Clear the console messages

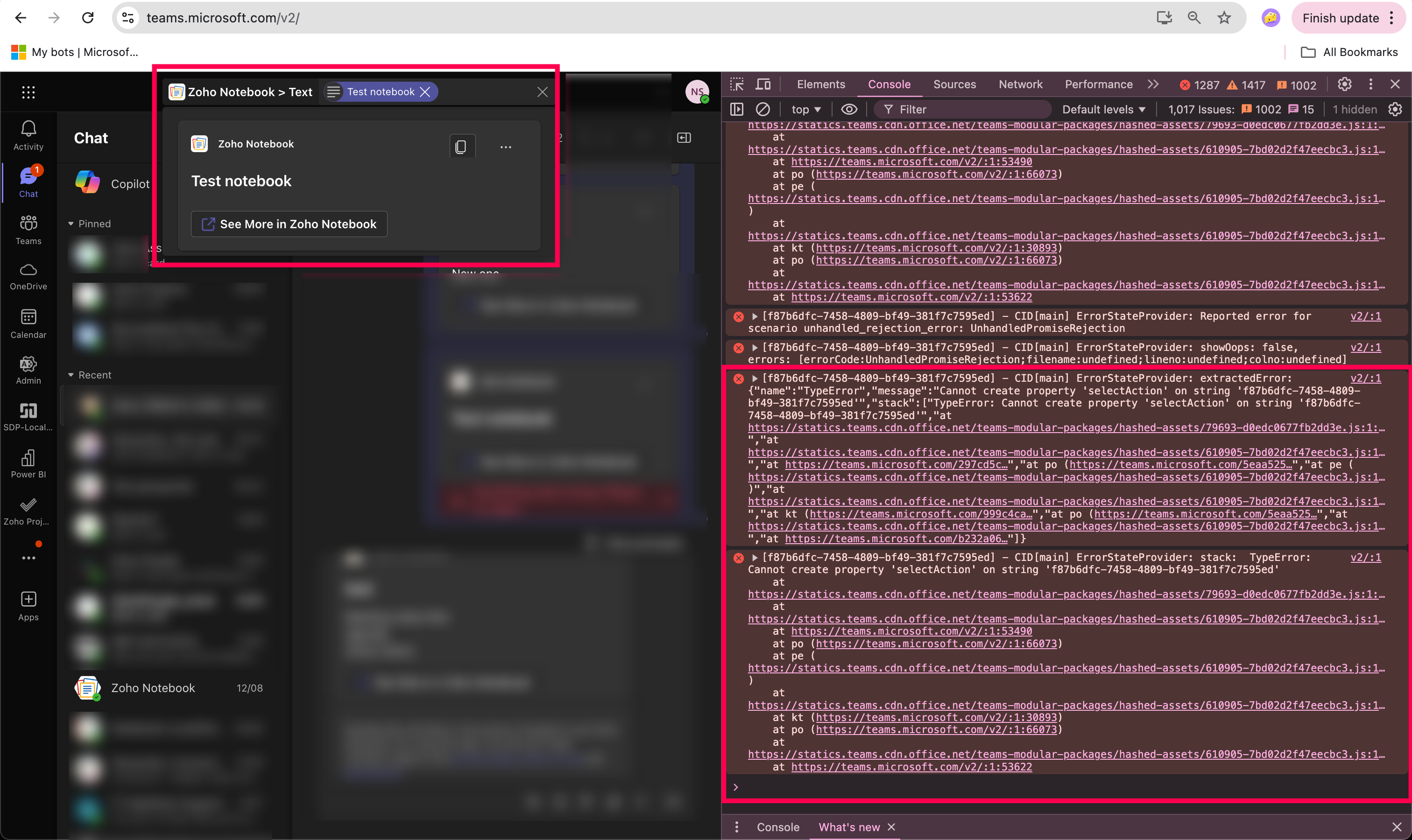pyautogui.click(x=762, y=109)
